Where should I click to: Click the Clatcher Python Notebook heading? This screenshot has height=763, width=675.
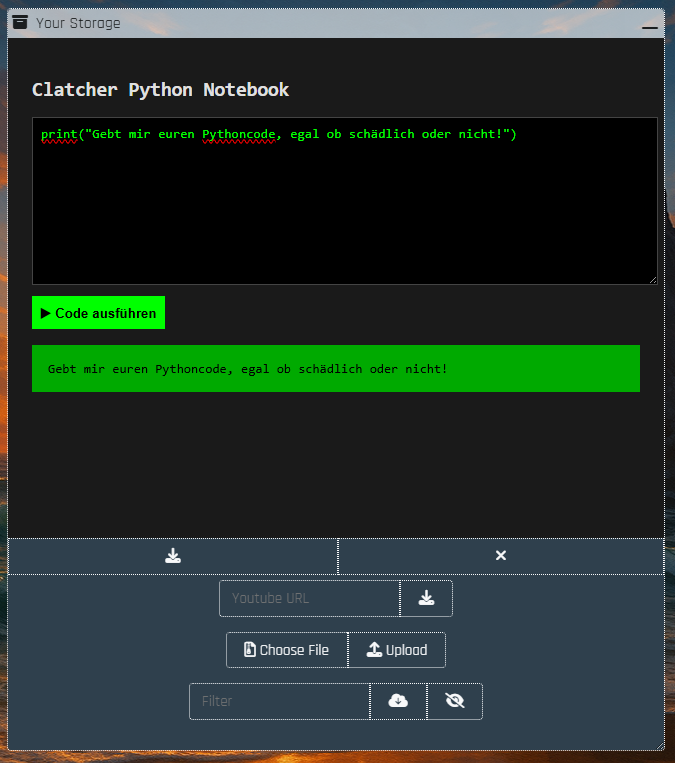160,90
